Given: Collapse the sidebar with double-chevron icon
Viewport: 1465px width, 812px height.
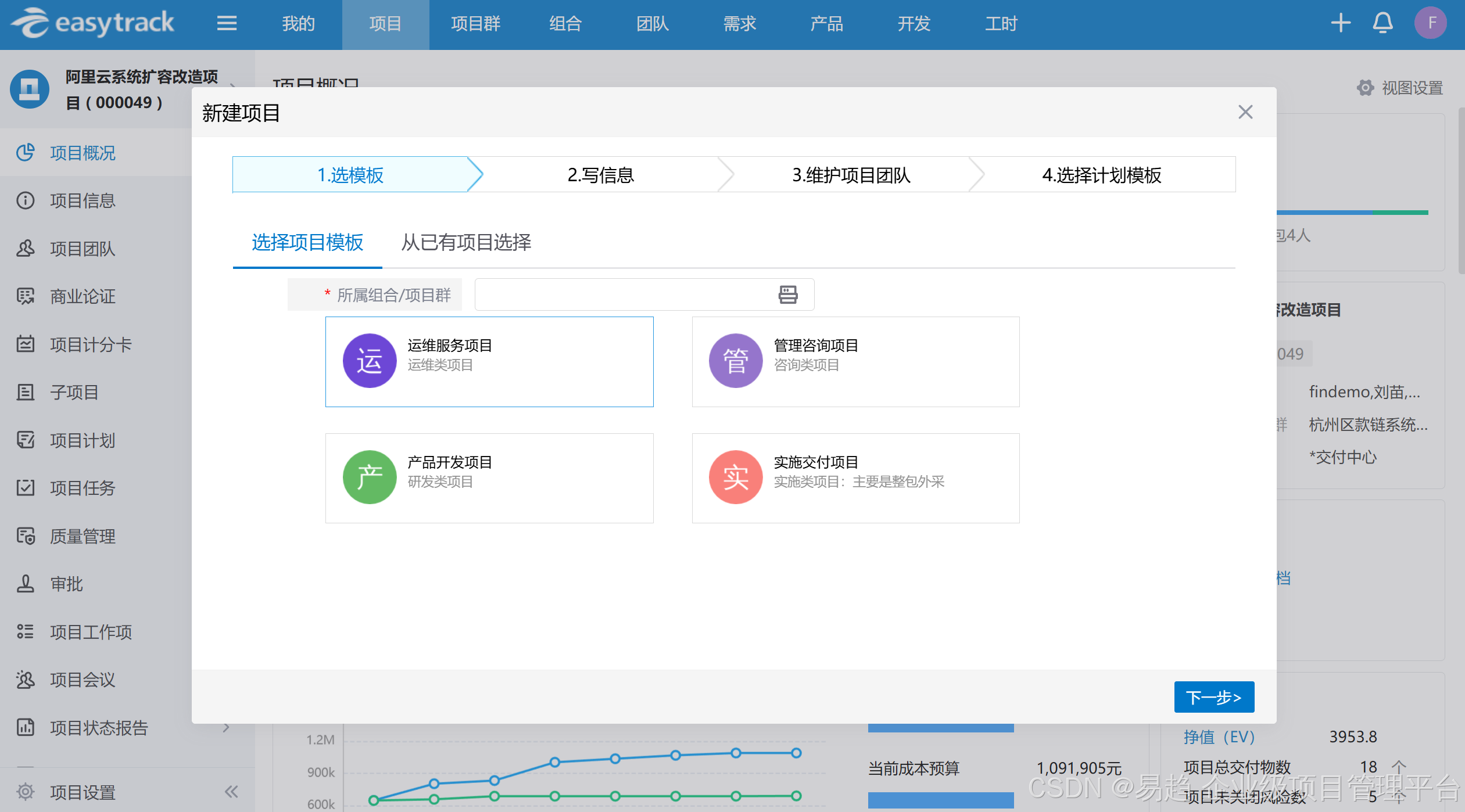Looking at the screenshot, I should coord(231,791).
